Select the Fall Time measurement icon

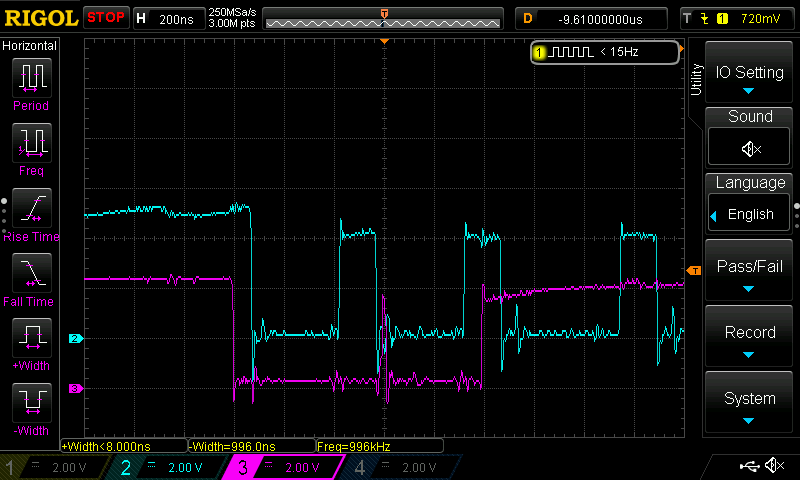click(31, 275)
